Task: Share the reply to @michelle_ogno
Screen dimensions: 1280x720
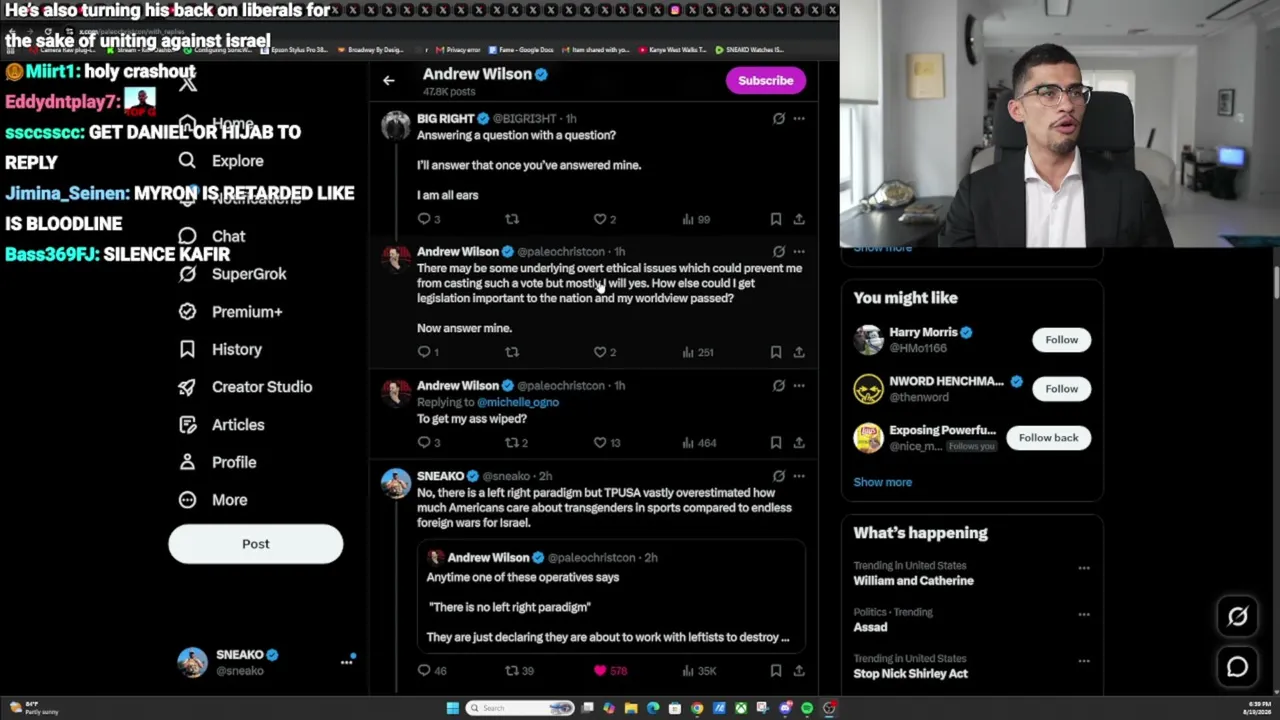Action: (x=799, y=442)
